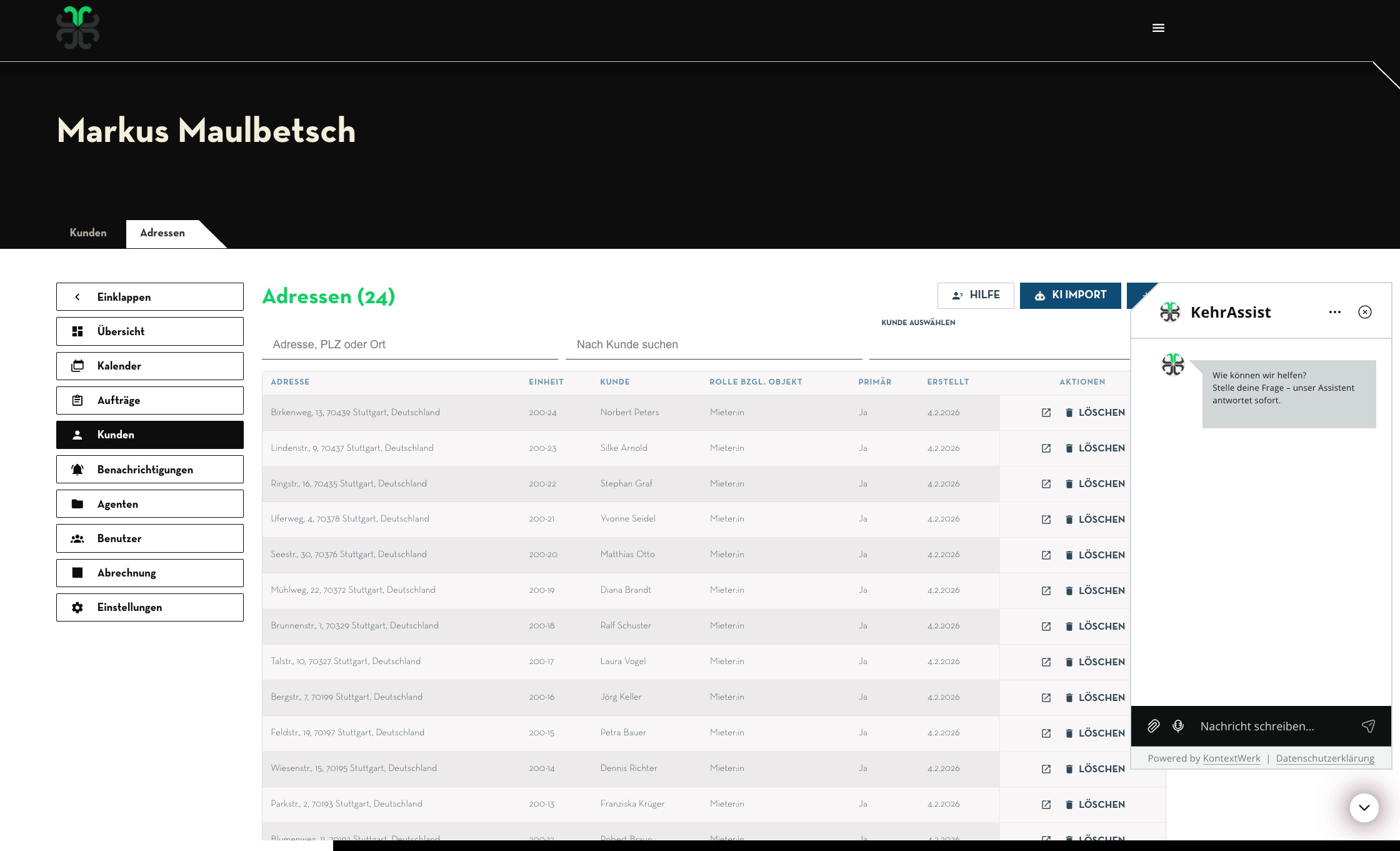Click attachment paperclip icon in chat
This screenshot has width=1400, height=851.
click(x=1154, y=726)
